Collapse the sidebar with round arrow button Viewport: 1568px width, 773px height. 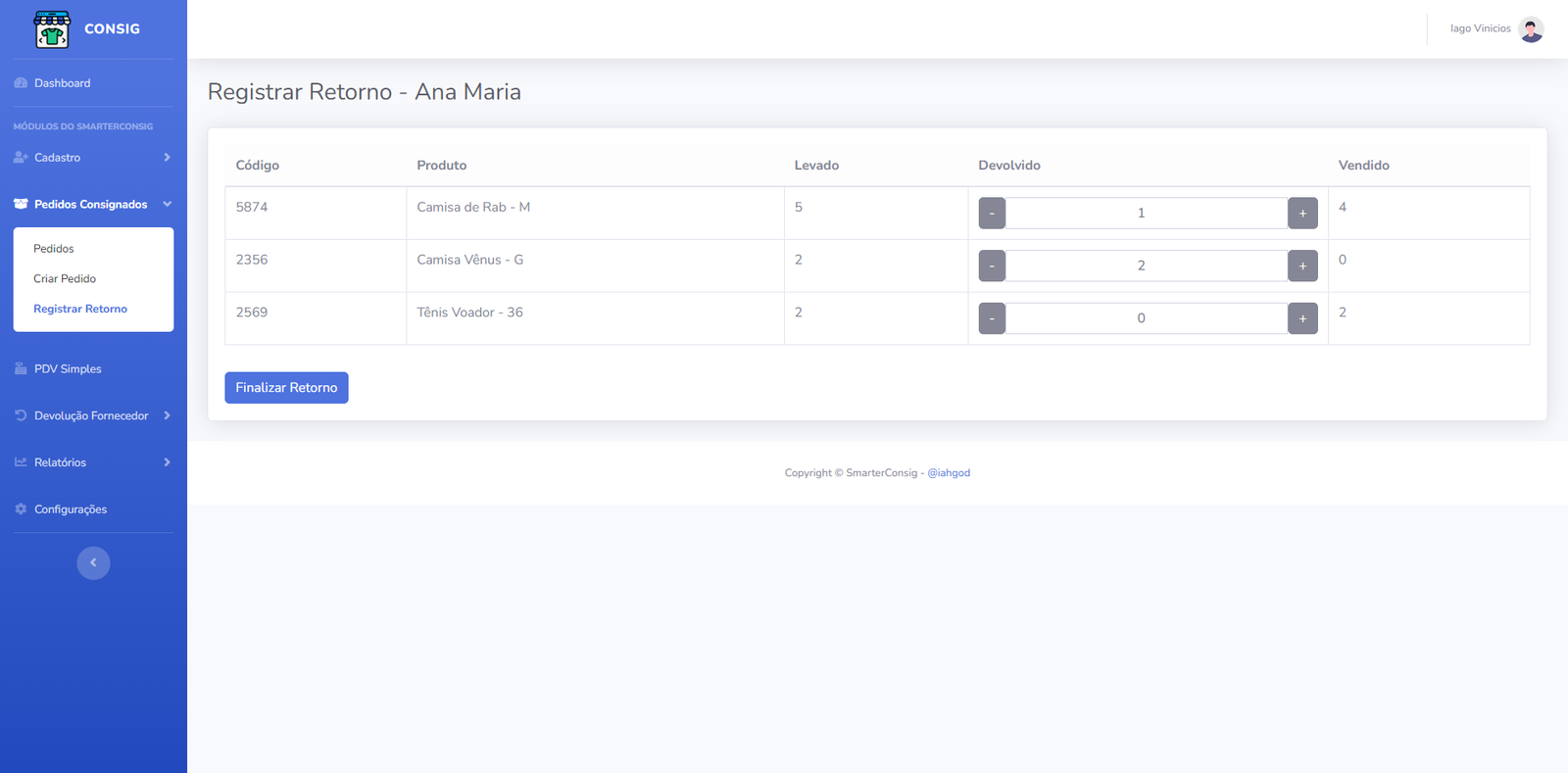tap(93, 562)
